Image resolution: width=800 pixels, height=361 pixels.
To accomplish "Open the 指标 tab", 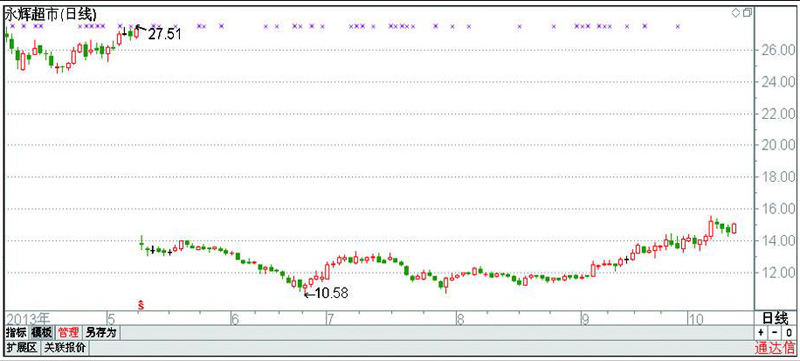I will click(16, 333).
